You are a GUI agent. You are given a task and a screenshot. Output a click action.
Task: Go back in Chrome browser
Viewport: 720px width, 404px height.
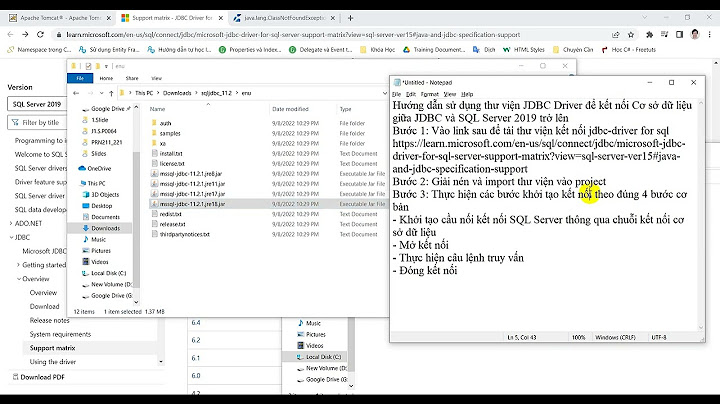(11, 34)
